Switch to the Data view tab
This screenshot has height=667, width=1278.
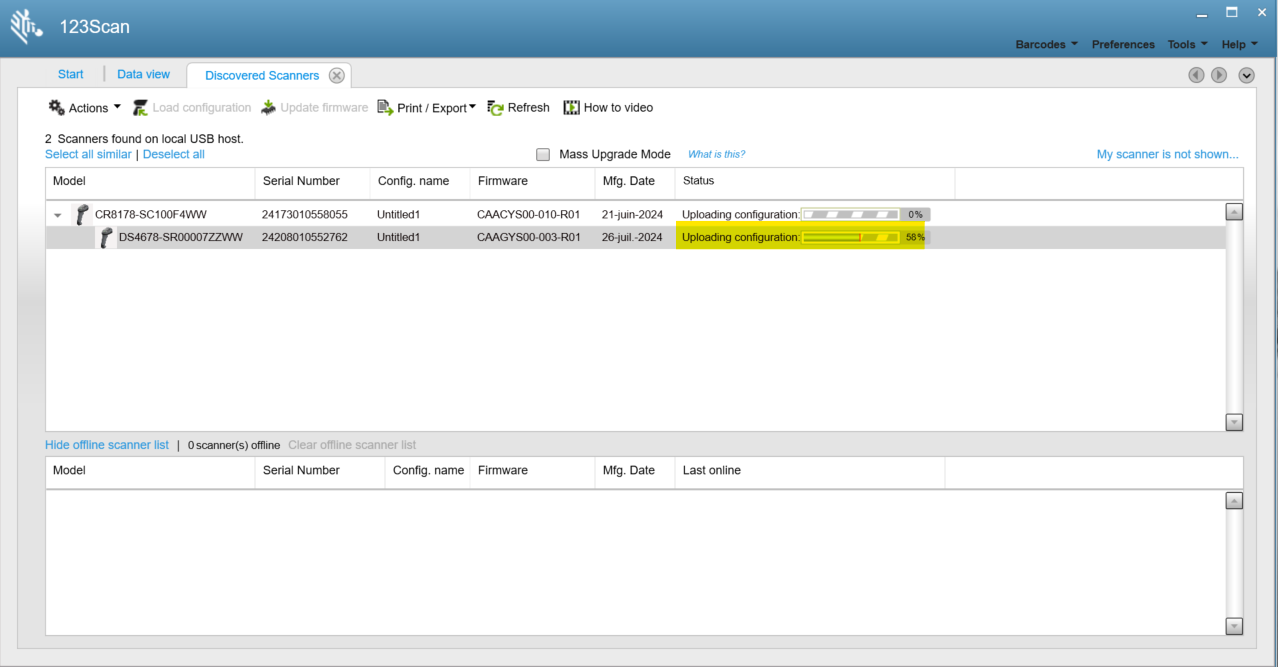[143, 74]
